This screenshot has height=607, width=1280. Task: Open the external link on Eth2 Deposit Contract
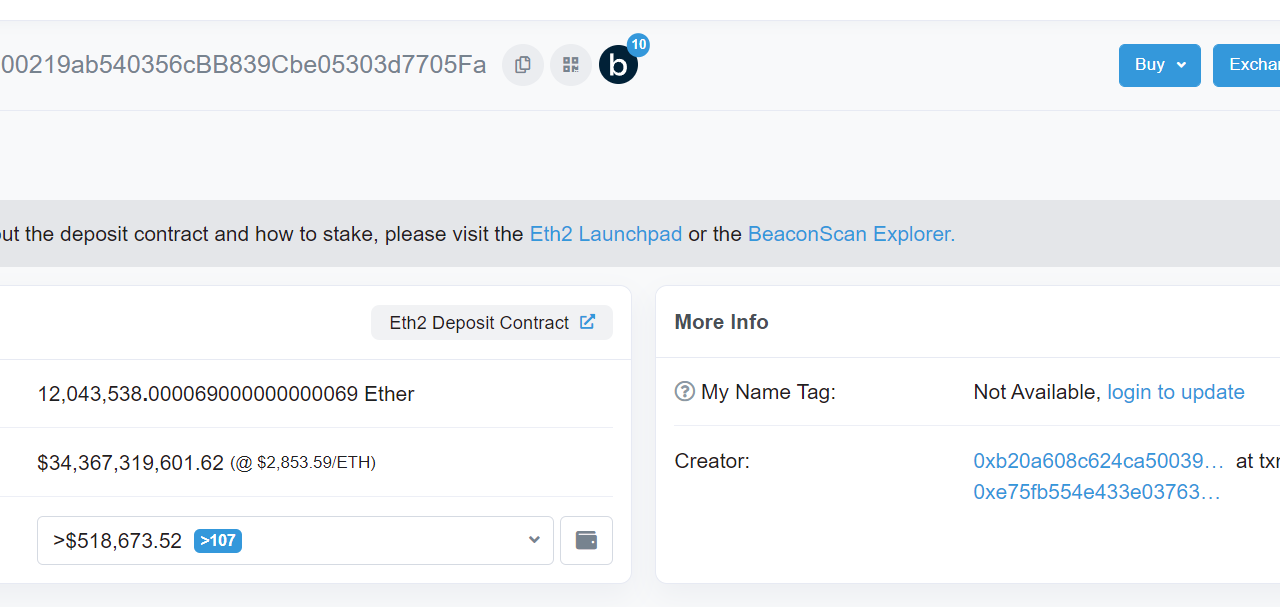point(587,321)
